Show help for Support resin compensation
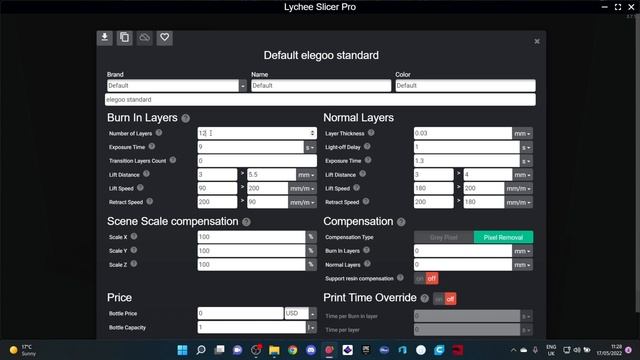Image resolution: width=640 pixels, height=360 pixels. pos(400,278)
